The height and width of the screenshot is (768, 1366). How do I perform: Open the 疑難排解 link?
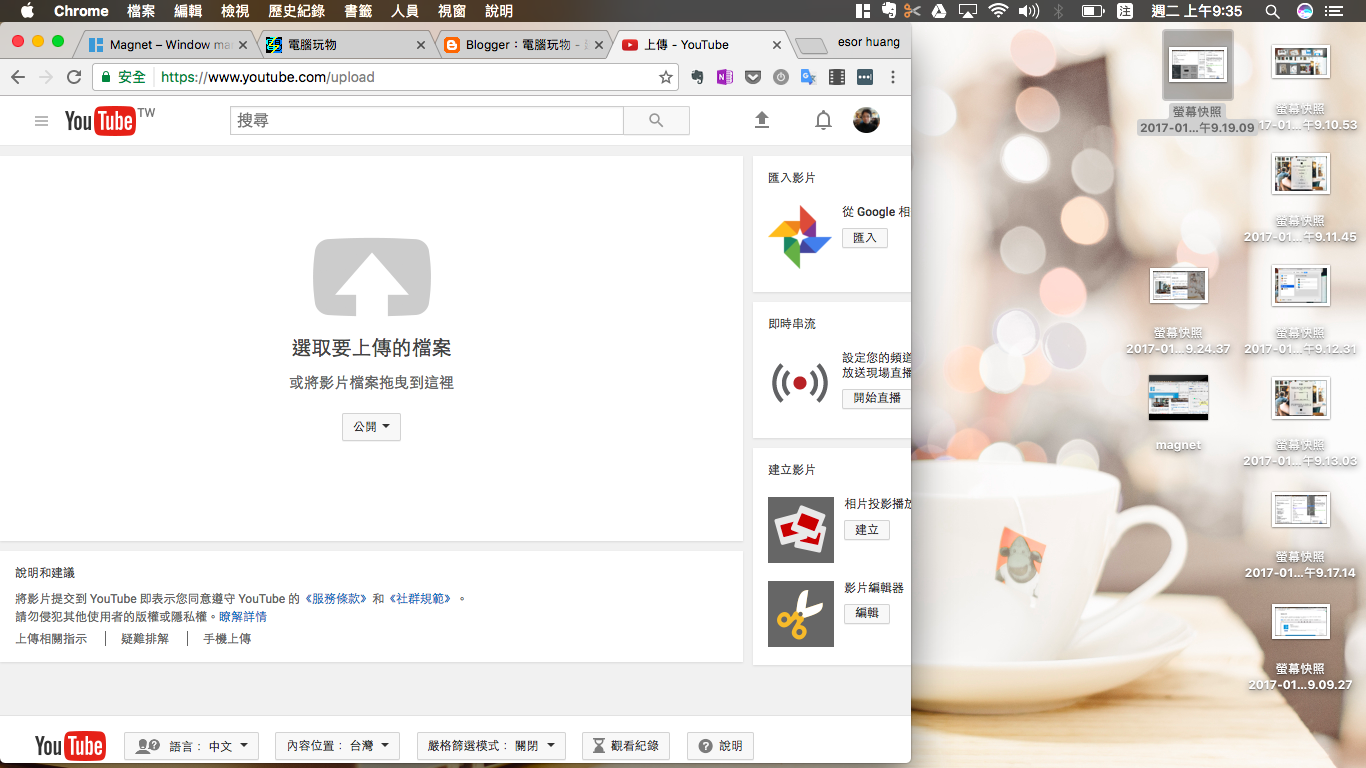point(145,639)
